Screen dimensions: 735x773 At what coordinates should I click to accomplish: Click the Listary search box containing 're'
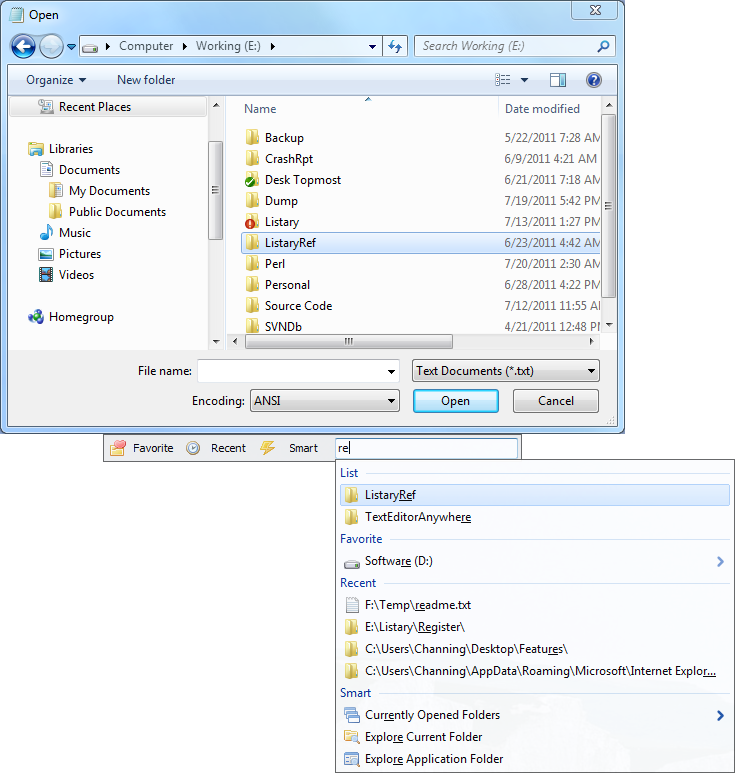426,448
